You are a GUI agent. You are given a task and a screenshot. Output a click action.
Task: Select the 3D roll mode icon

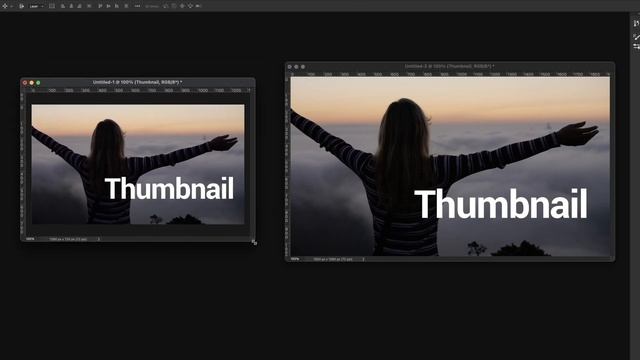click(173, 6)
